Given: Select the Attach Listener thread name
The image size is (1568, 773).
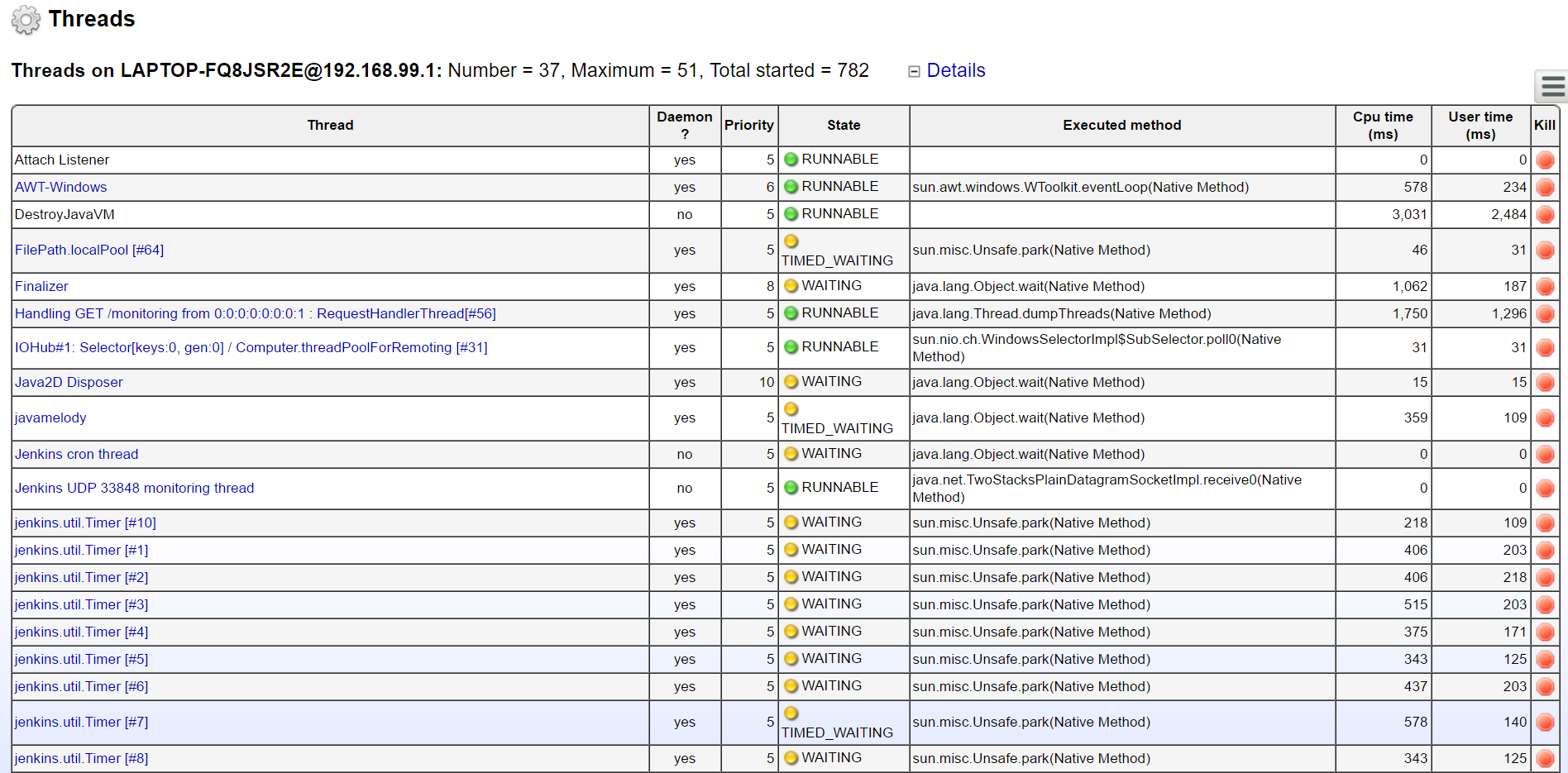Looking at the screenshot, I should click(x=61, y=160).
